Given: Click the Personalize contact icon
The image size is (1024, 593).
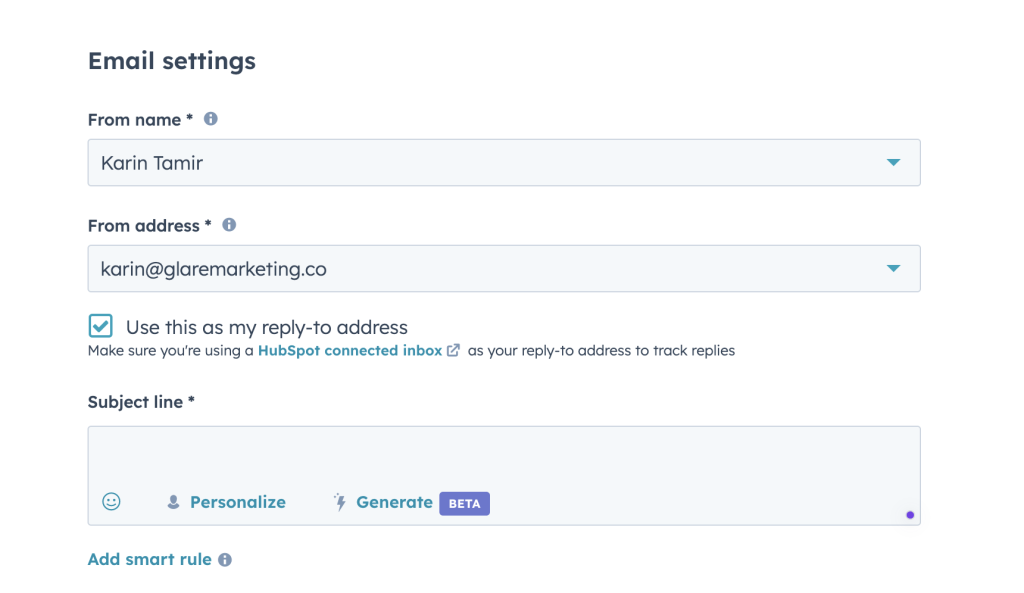Looking at the screenshot, I should click(174, 502).
